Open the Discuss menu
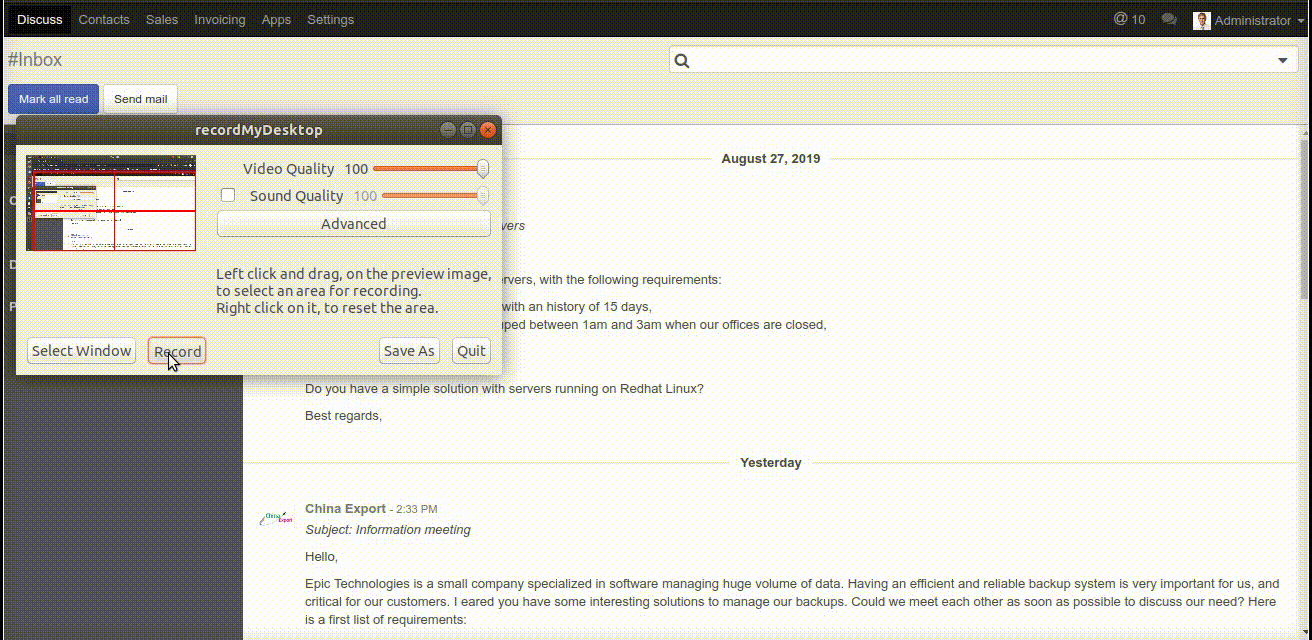Screen dimensions: 1312x640 (40, 19)
